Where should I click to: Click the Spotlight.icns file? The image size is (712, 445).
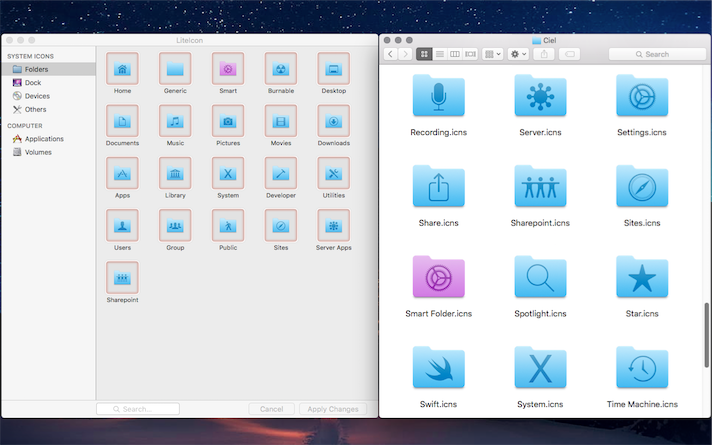click(x=540, y=277)
